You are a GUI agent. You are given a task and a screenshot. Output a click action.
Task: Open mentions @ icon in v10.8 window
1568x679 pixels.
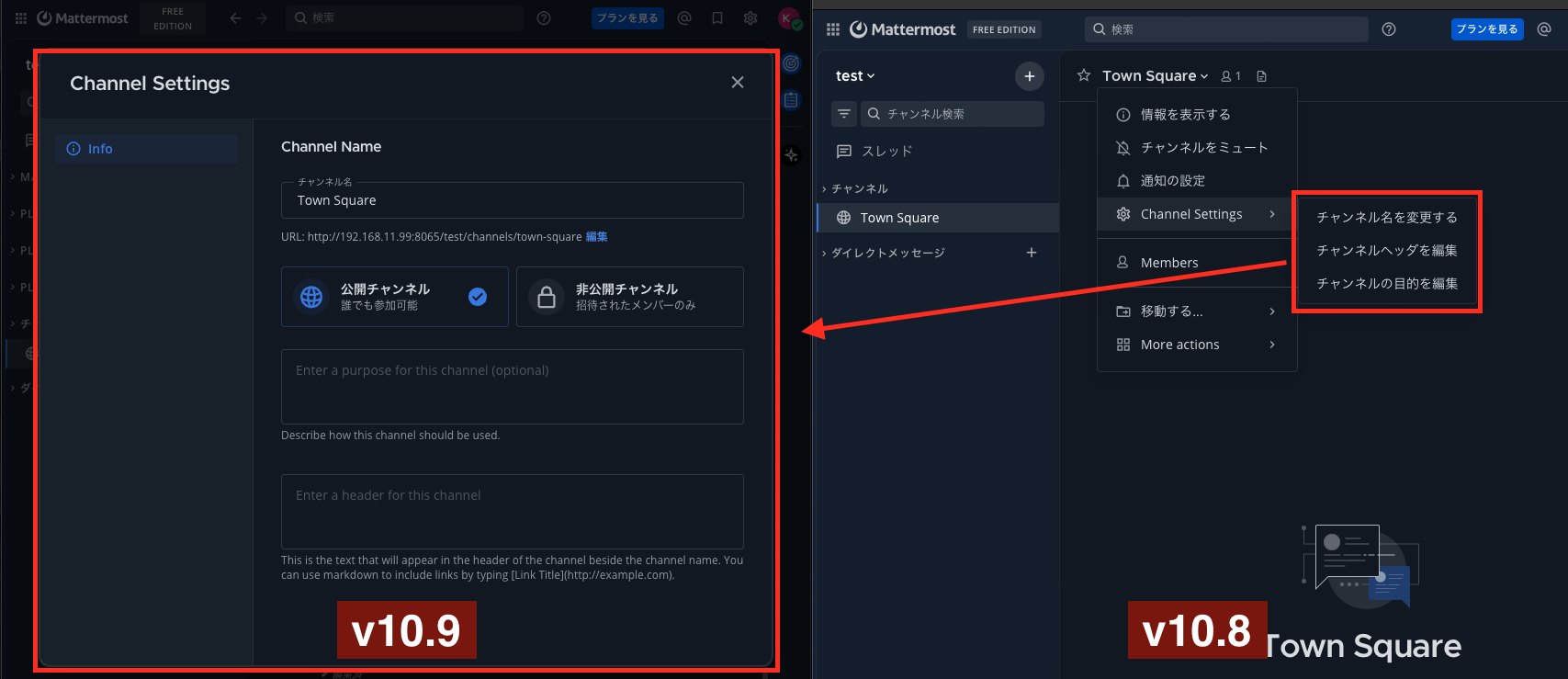[x=1544, y=29]
